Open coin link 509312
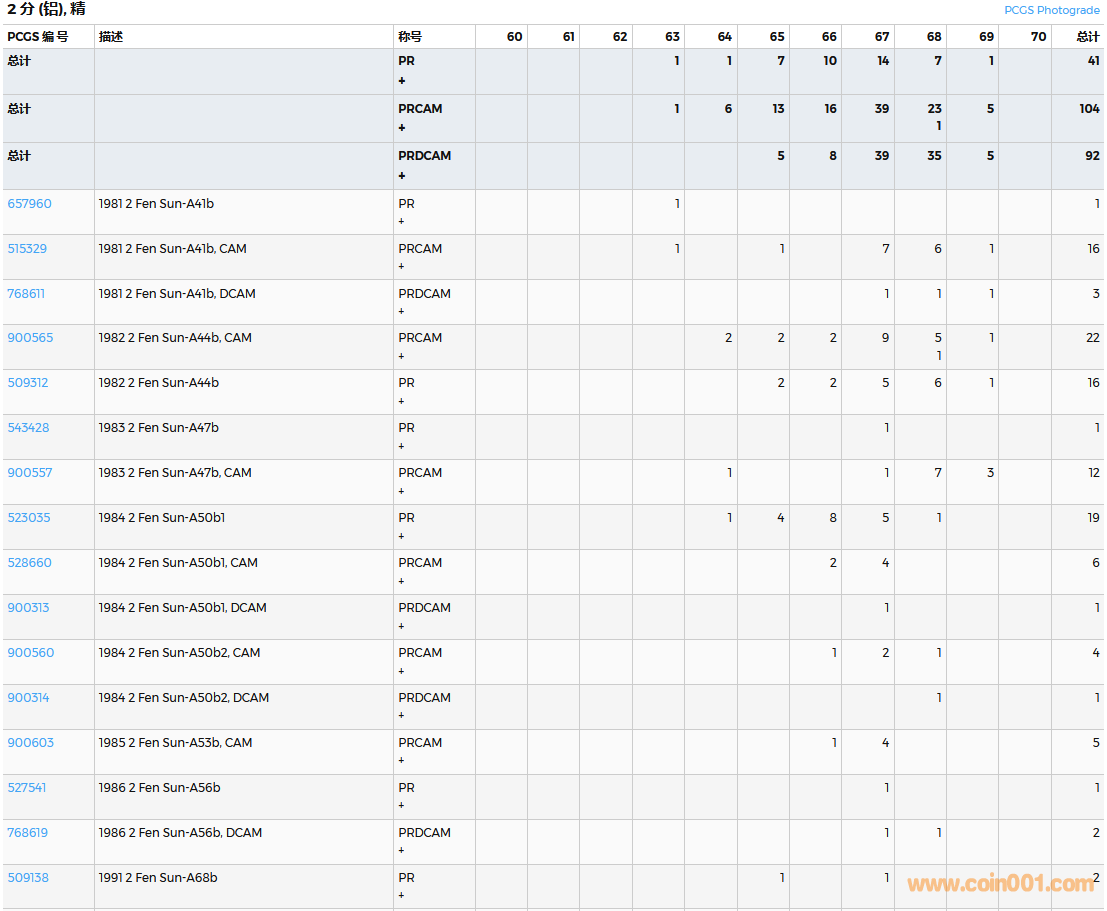Screen dimensions: 1107x911 [28, 383]
